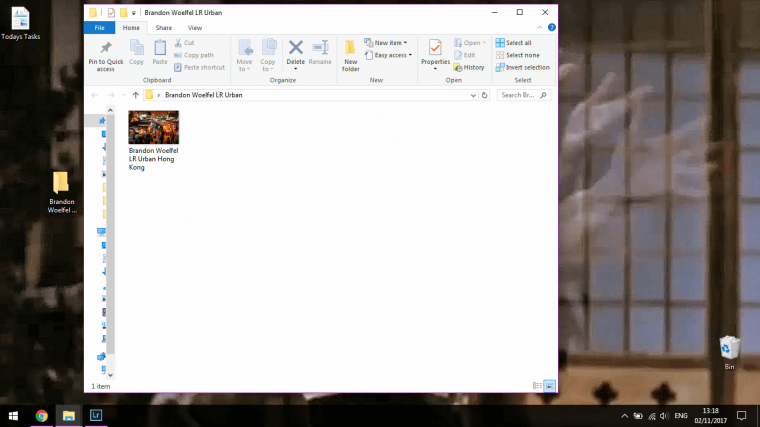Image resolution: width=760 pixels, height=427 pixels.
Task: Create a New folder
Action: tap(350, 55)
